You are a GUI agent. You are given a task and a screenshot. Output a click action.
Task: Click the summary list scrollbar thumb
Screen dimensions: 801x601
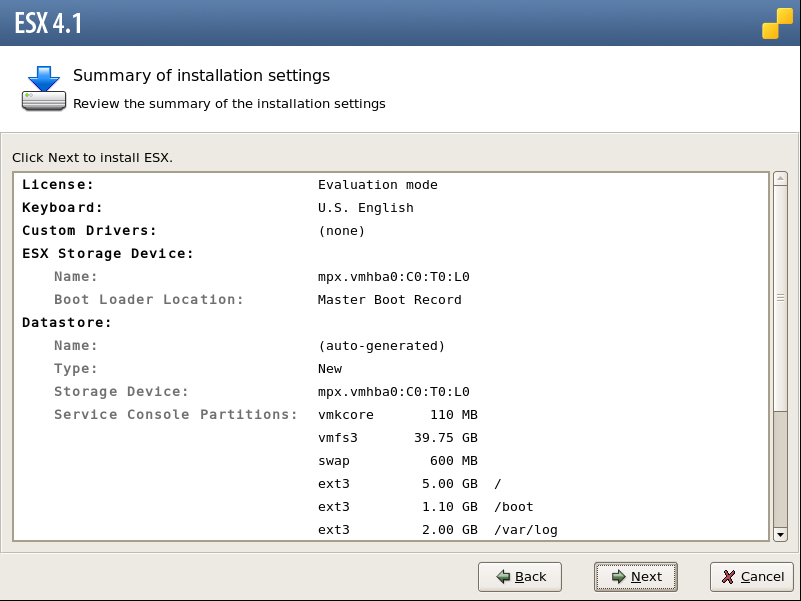[780, 298]
